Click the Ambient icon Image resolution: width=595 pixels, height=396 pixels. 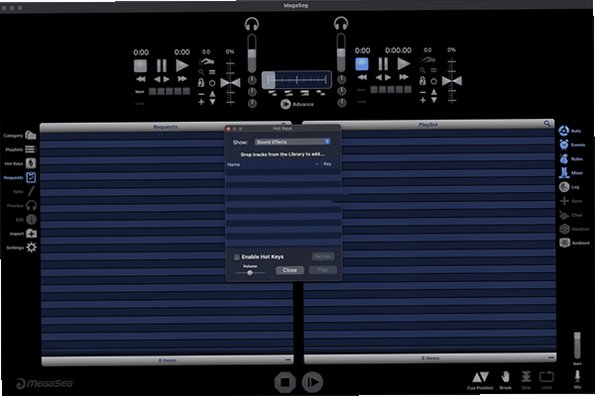(x=565, y=243)
